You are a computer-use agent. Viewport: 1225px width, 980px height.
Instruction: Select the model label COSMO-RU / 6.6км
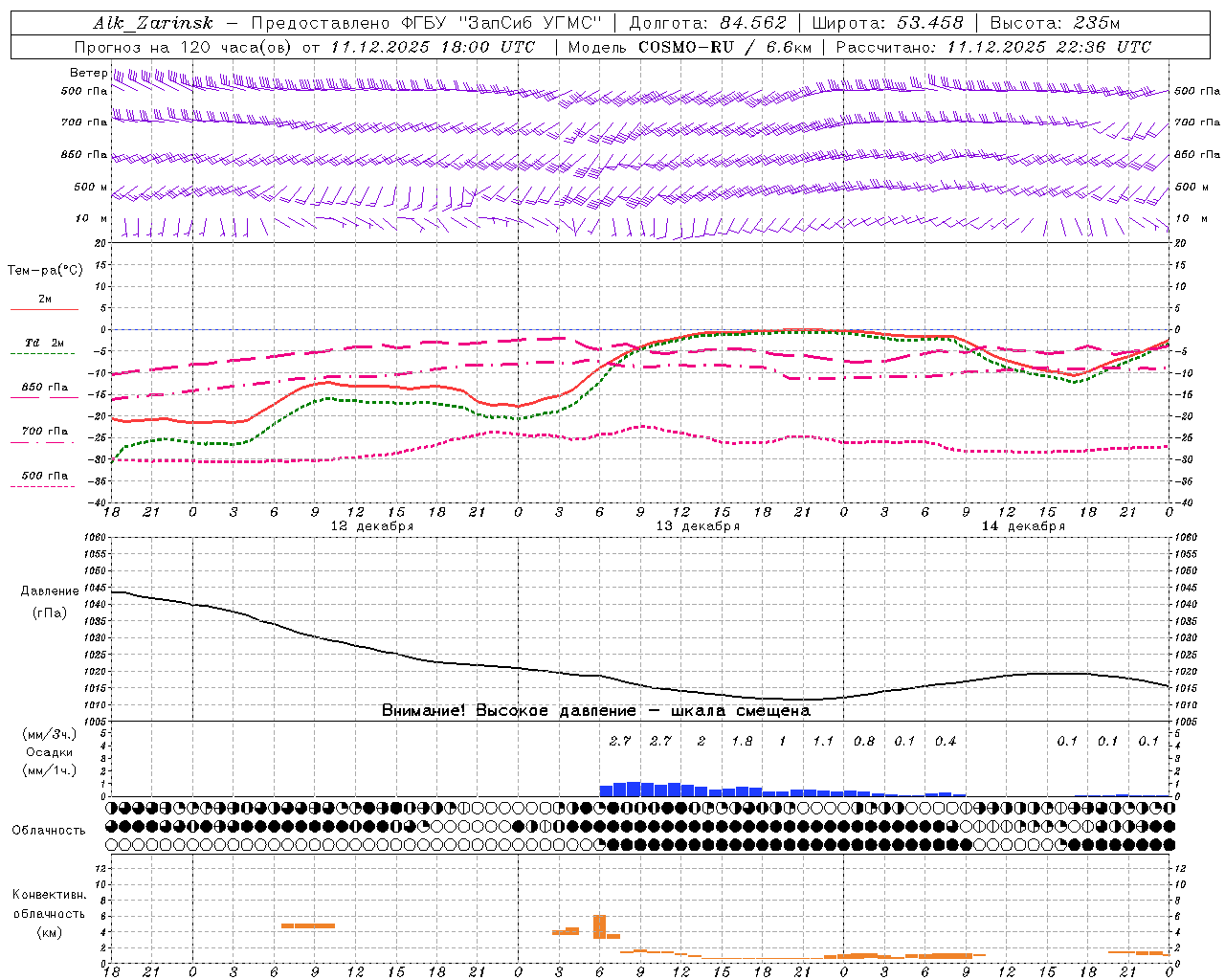[x=725, y=47]
